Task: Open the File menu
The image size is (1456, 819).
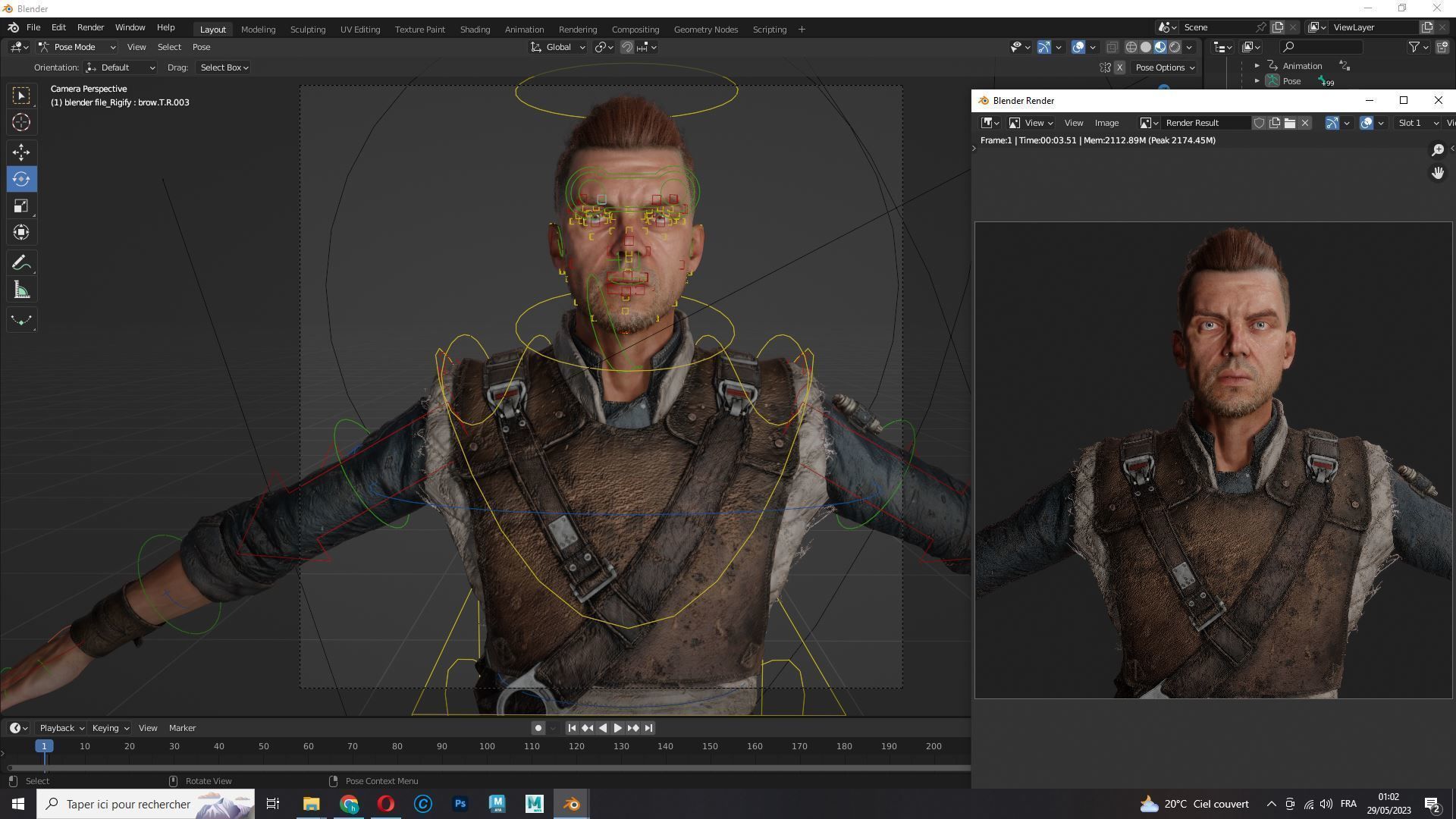Action: [33, 27]
